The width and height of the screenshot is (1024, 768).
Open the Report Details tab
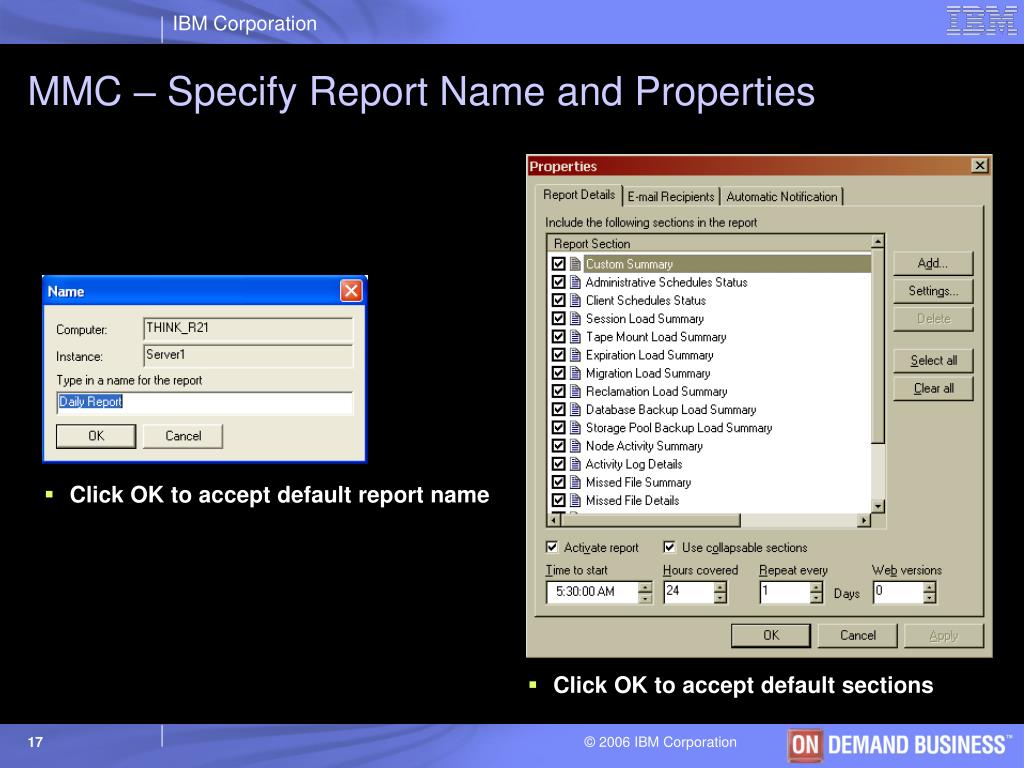579,195
